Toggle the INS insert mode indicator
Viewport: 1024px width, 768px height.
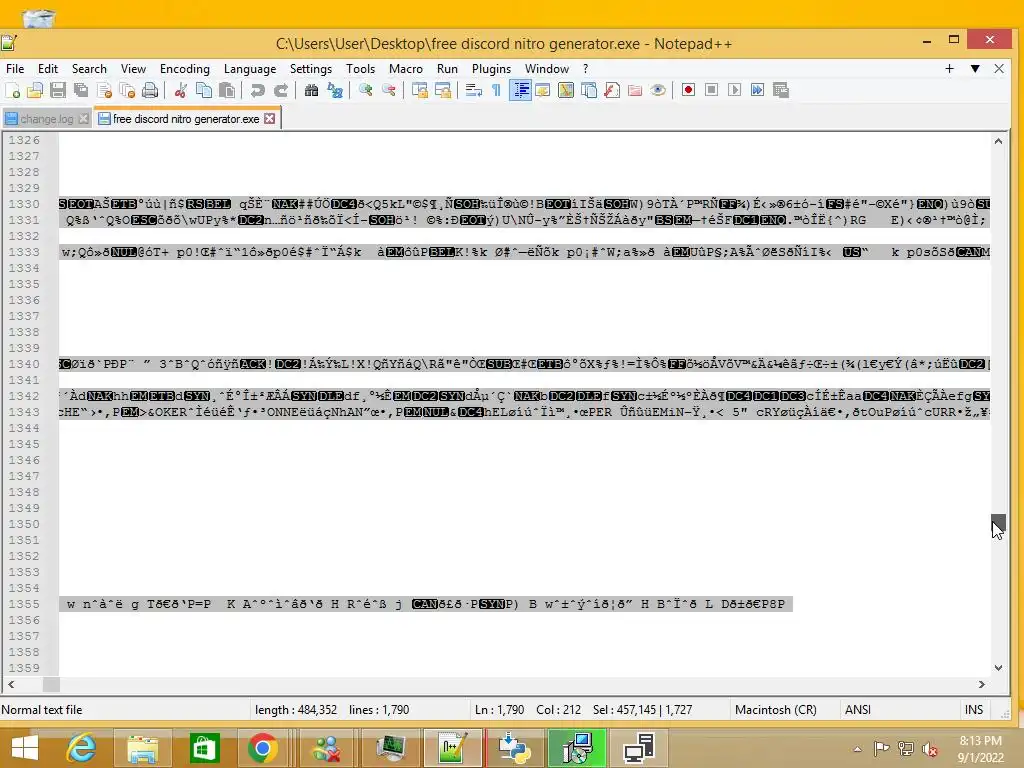point(974,710)
